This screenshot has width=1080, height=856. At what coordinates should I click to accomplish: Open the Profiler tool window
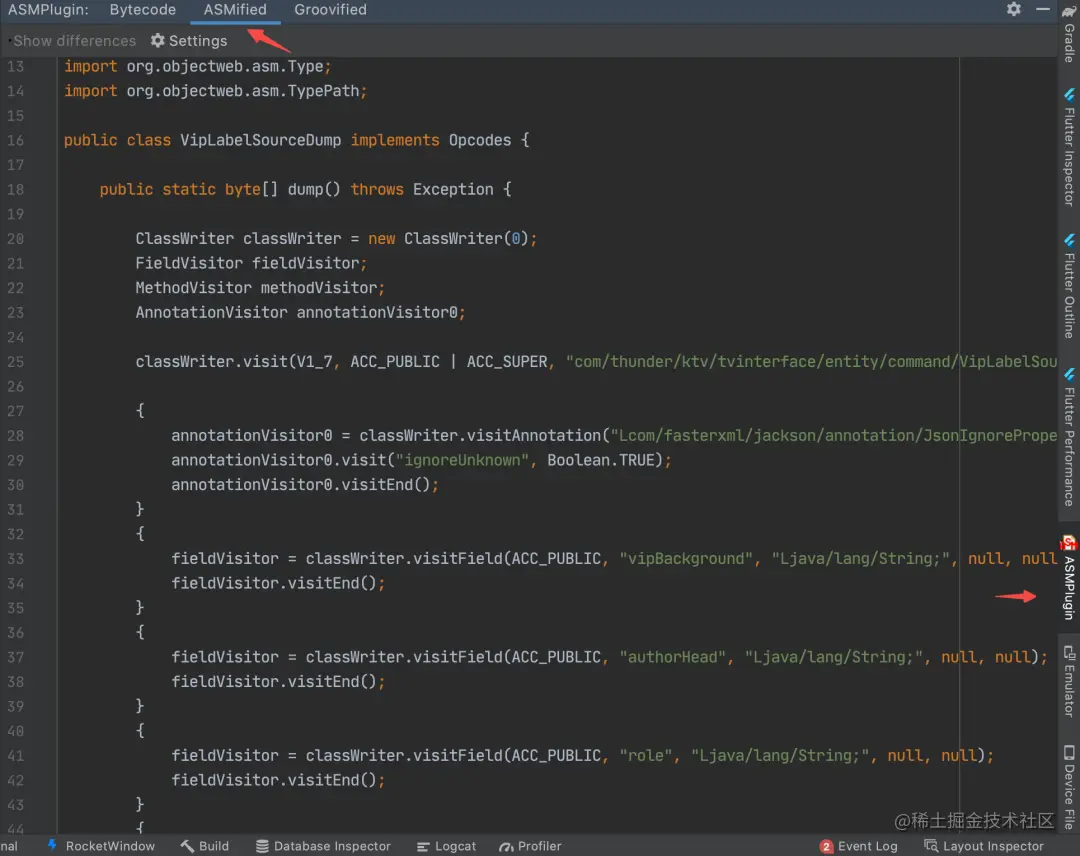(530, 846)
